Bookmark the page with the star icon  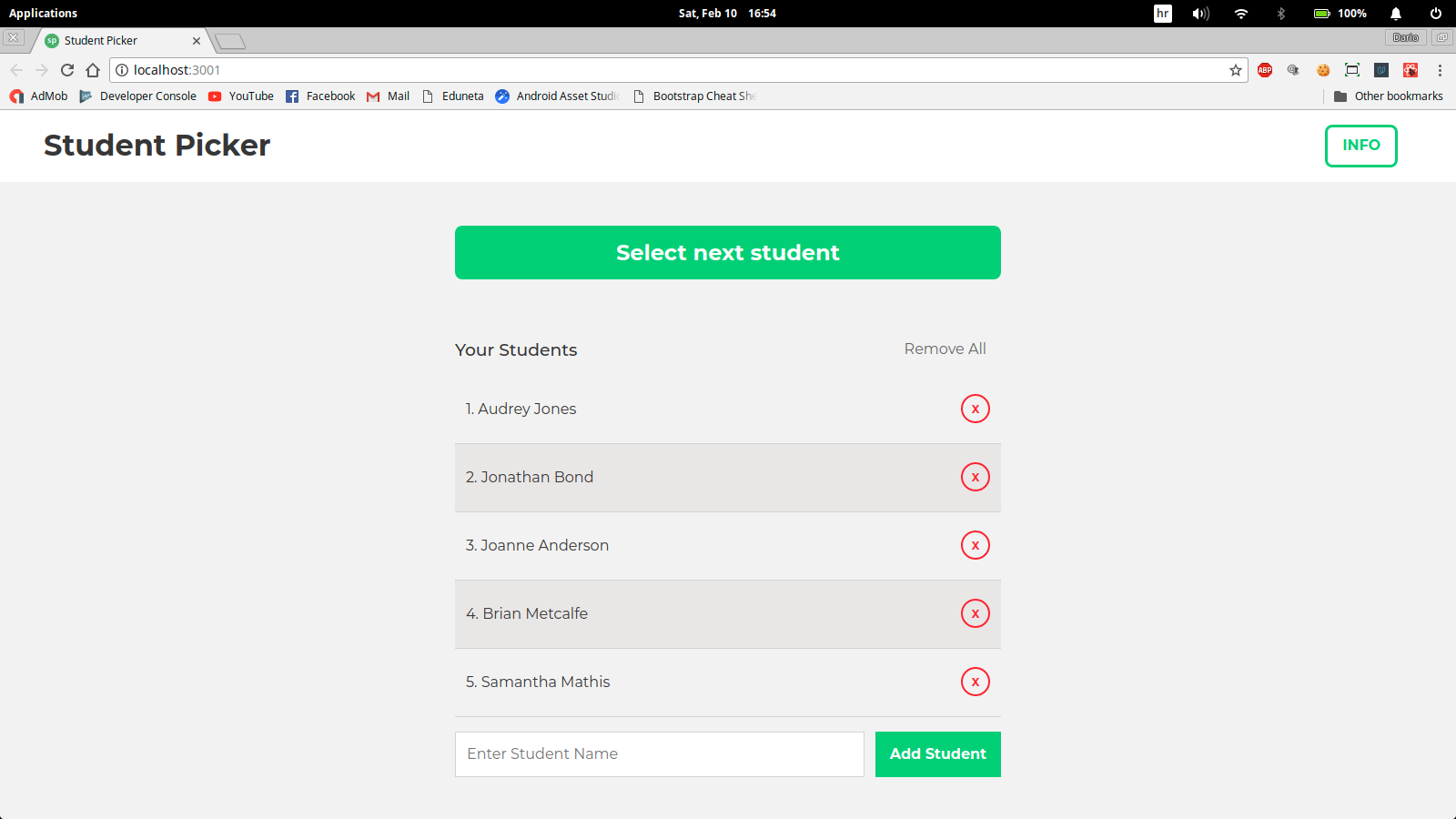click(x=1235, y=70)
